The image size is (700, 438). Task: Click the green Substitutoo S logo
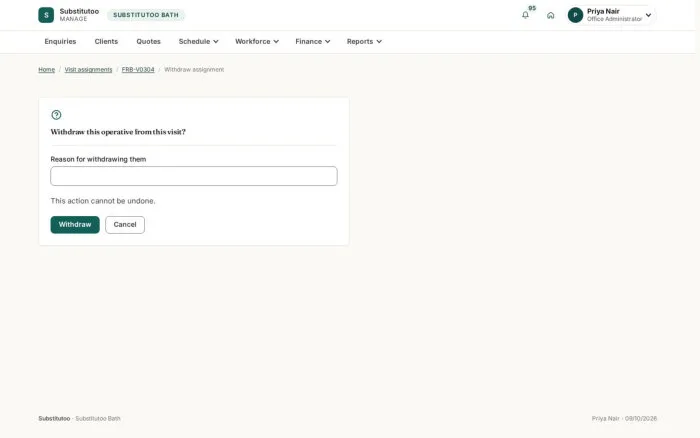coord(46,15)
